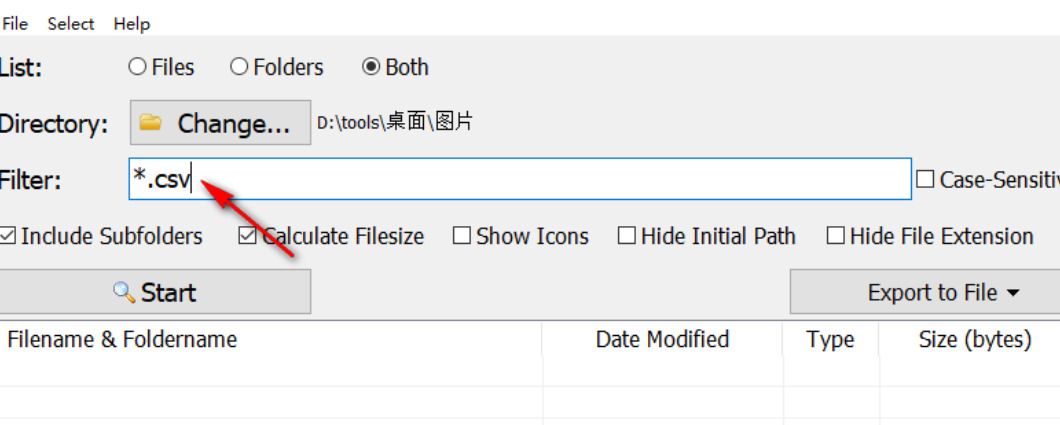Screen dimensions: 1060x425
Task: Open the Help menu
Action: [x=131, y=23]
